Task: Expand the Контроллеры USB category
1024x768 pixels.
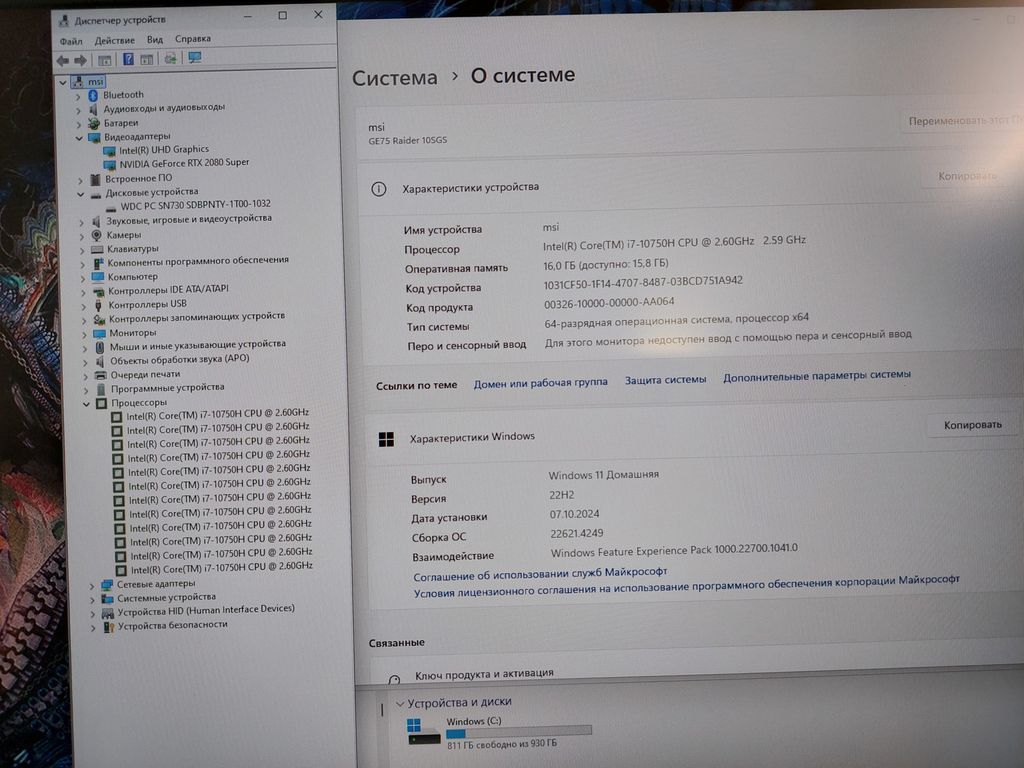Action: 84,305
